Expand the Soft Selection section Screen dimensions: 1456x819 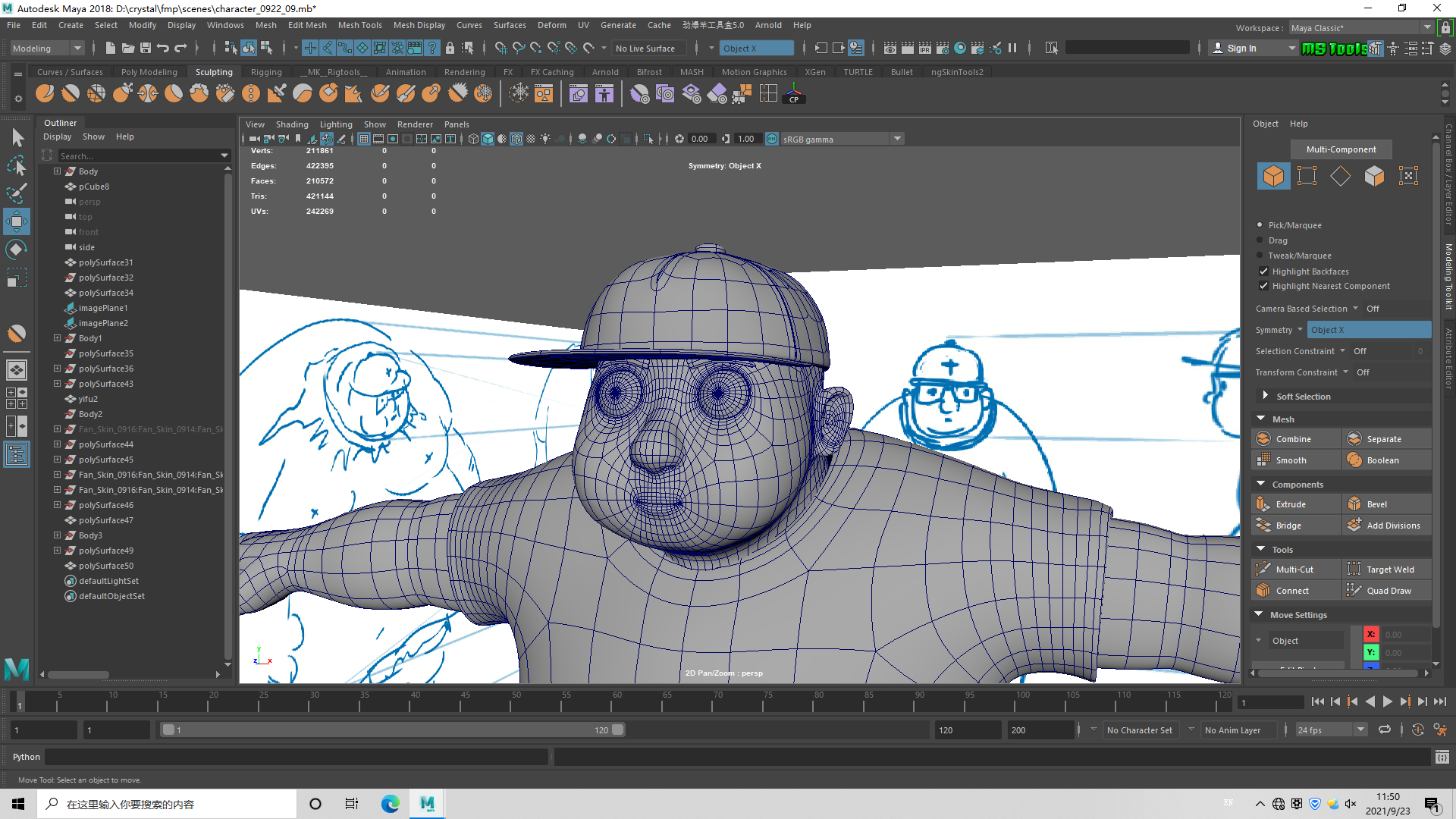(x=1265, y=396)
